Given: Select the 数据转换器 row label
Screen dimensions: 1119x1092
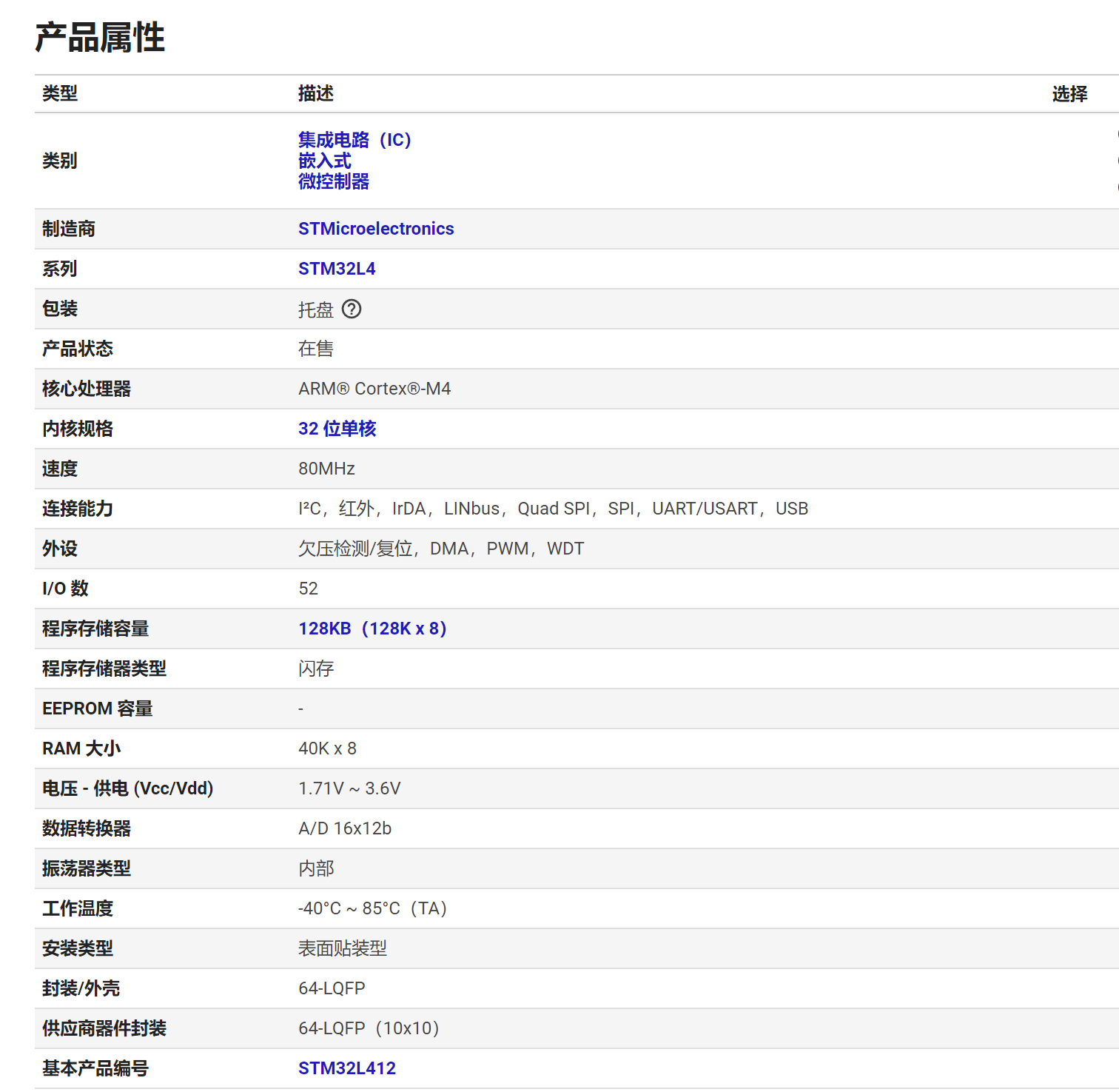Looking at the screenshot, I should point(87,828).
